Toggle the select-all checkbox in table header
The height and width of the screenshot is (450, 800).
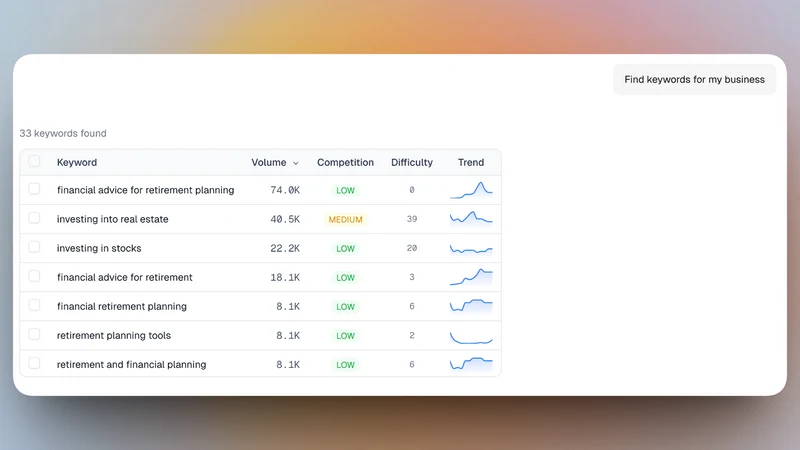(34, 161)
